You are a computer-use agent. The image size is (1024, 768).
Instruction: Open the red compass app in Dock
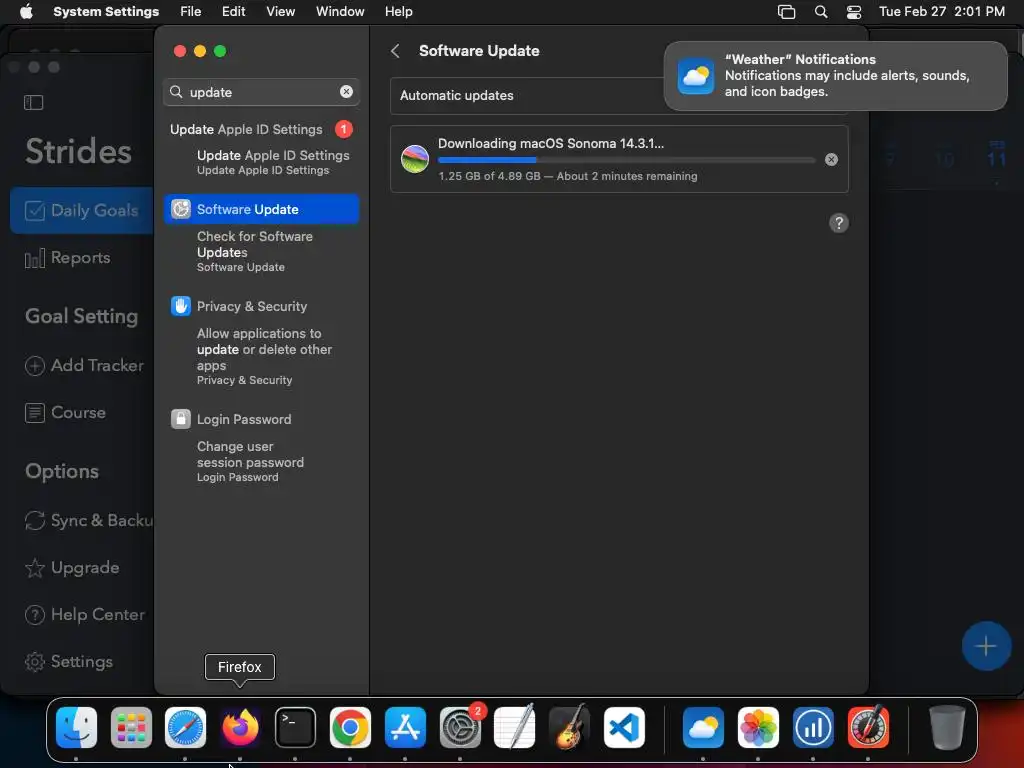(868, 727)
